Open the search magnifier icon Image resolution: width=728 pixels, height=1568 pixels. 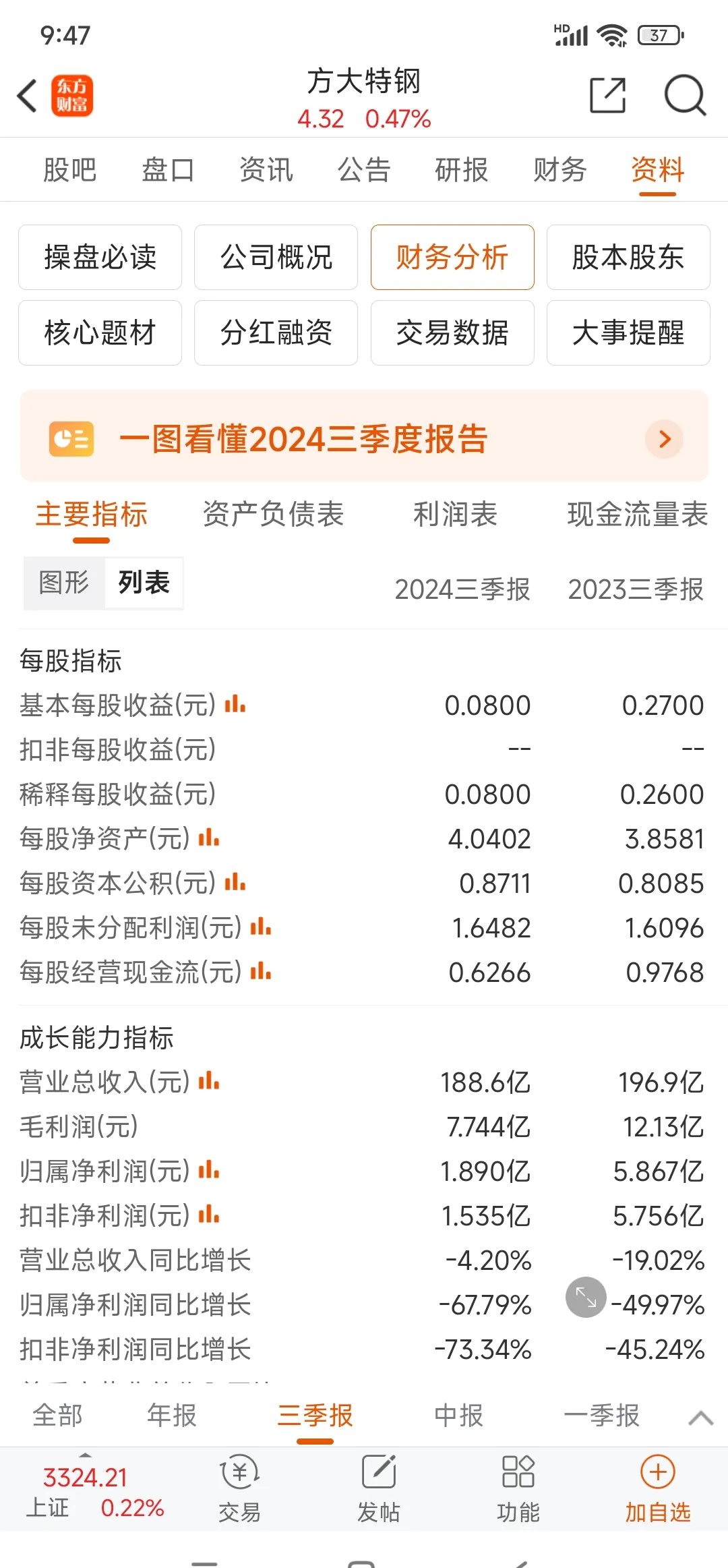(685, 95)
